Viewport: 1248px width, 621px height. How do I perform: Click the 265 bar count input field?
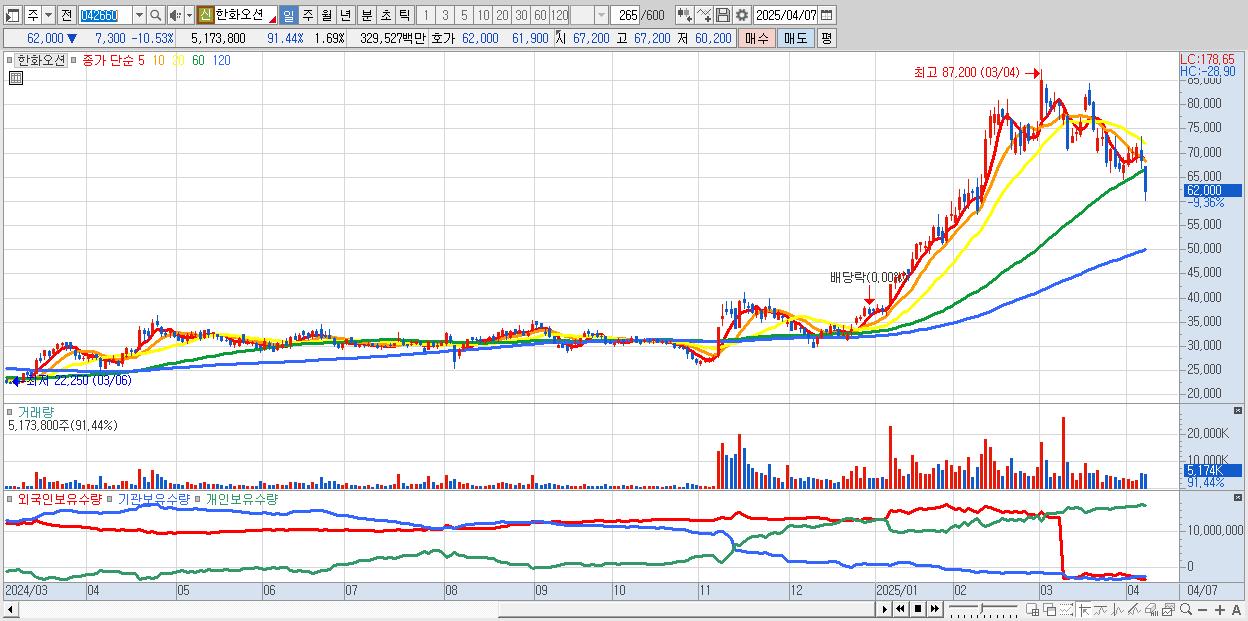pos(626,15)
